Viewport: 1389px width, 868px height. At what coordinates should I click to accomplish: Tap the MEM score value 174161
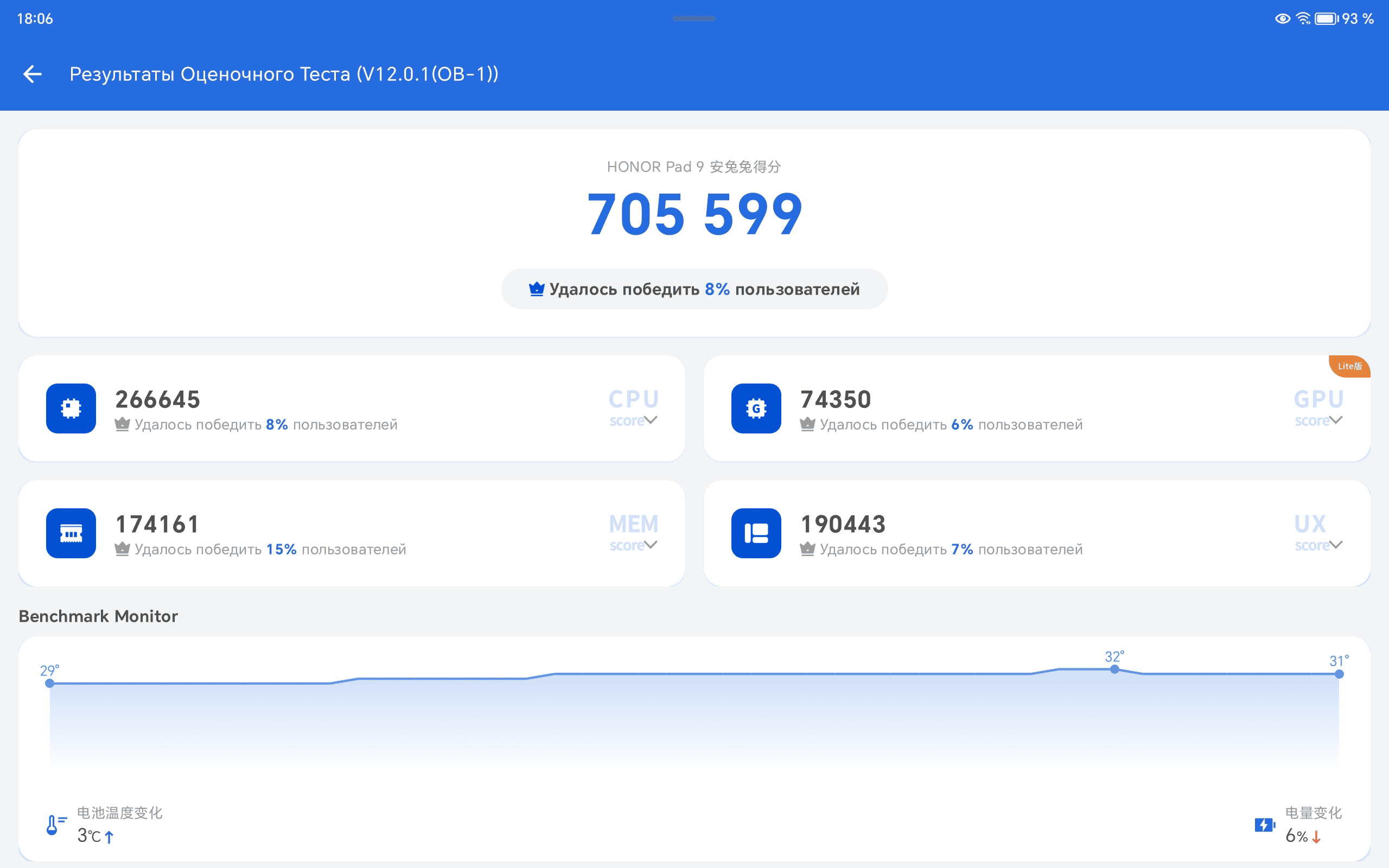click(157, 524)
